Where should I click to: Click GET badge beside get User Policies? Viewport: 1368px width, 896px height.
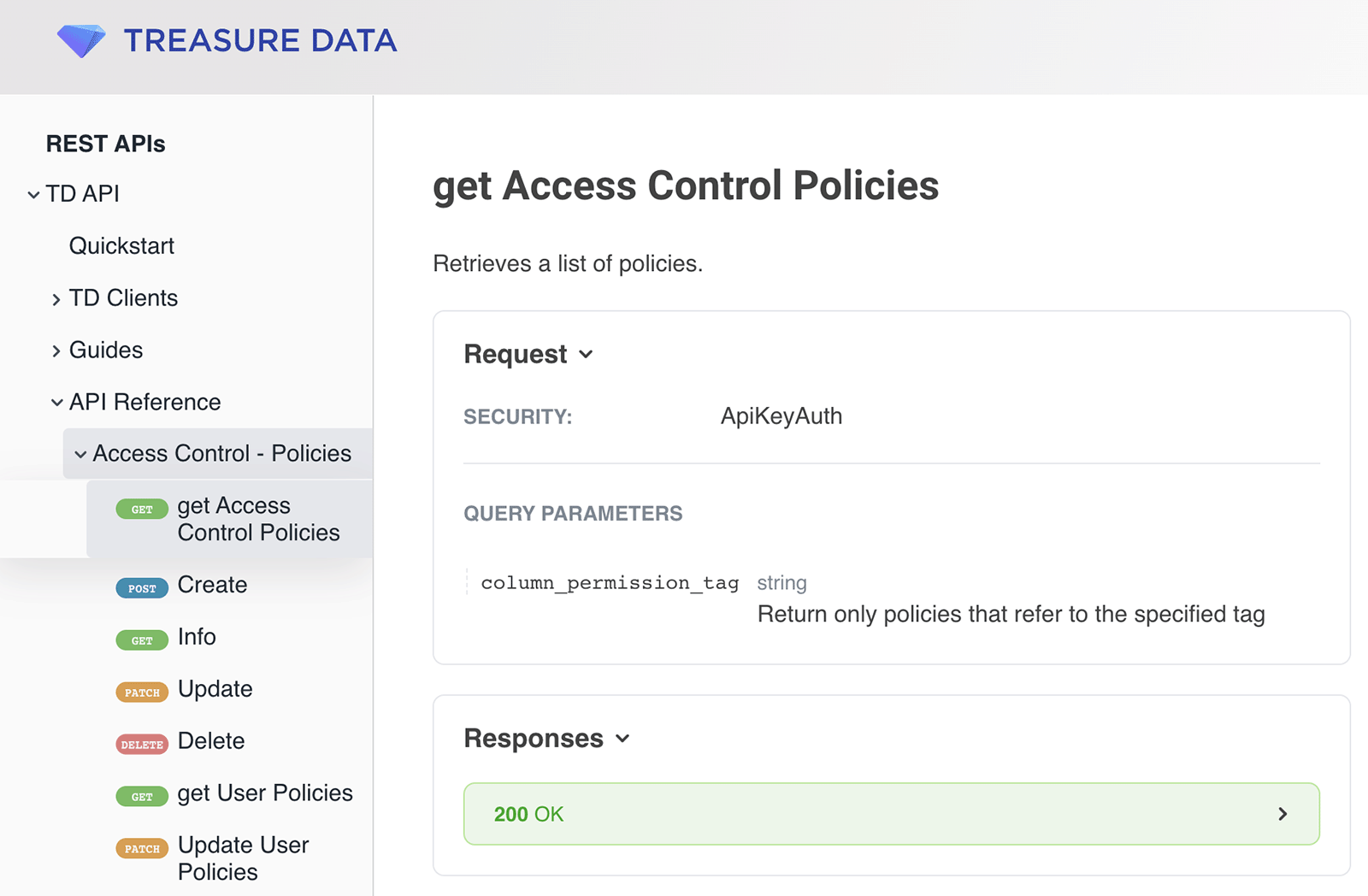pyautogui.click(x=142, y=798)
